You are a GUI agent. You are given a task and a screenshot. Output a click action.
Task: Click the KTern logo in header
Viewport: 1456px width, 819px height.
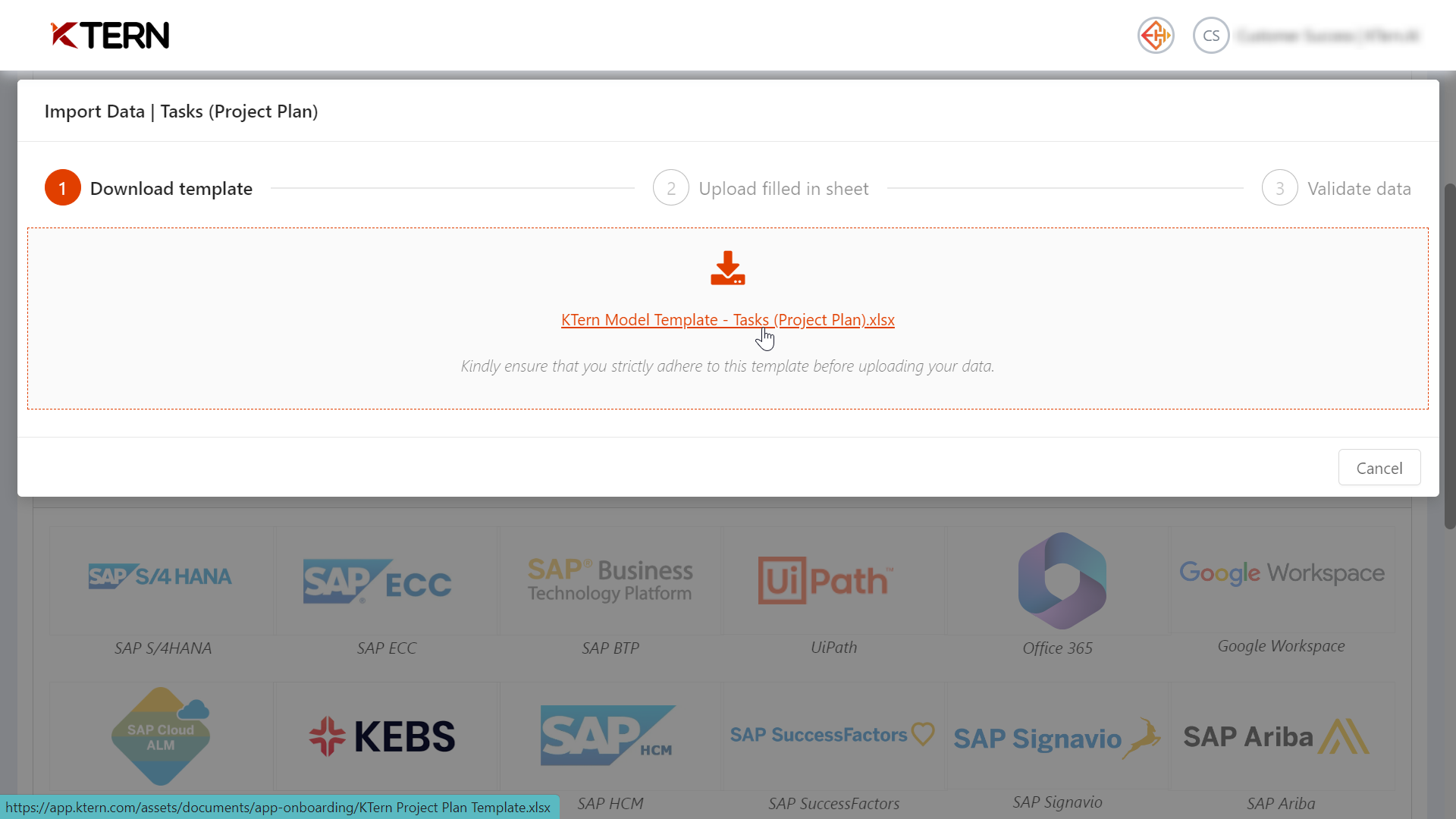110,35
